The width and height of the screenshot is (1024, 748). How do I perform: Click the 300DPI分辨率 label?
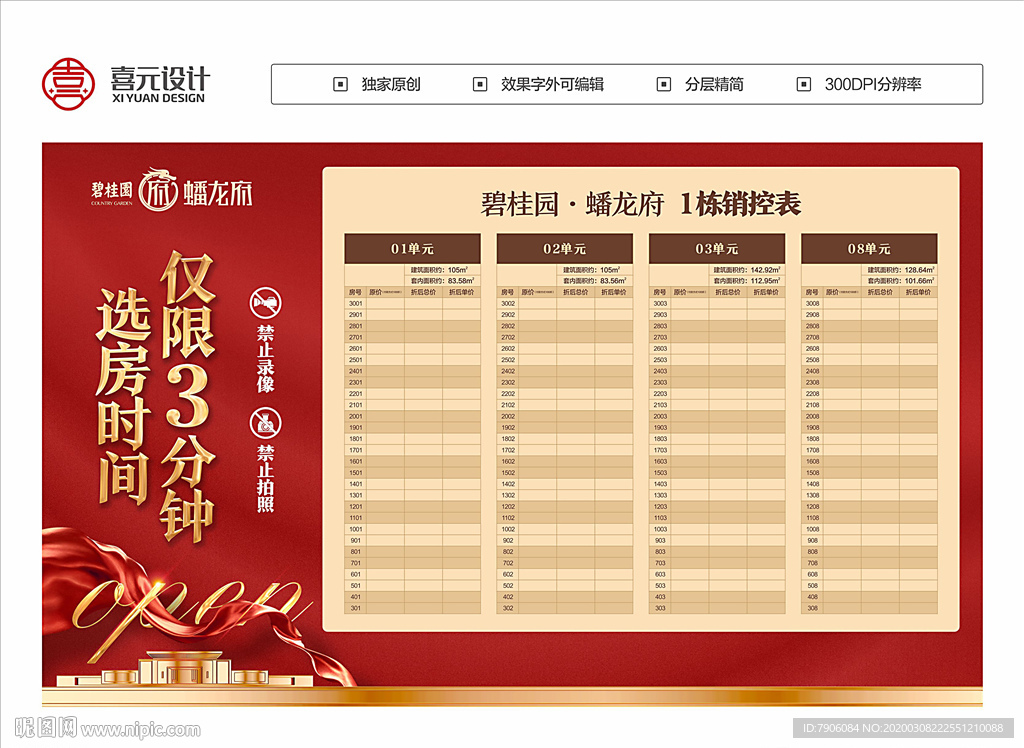[873, 84]
